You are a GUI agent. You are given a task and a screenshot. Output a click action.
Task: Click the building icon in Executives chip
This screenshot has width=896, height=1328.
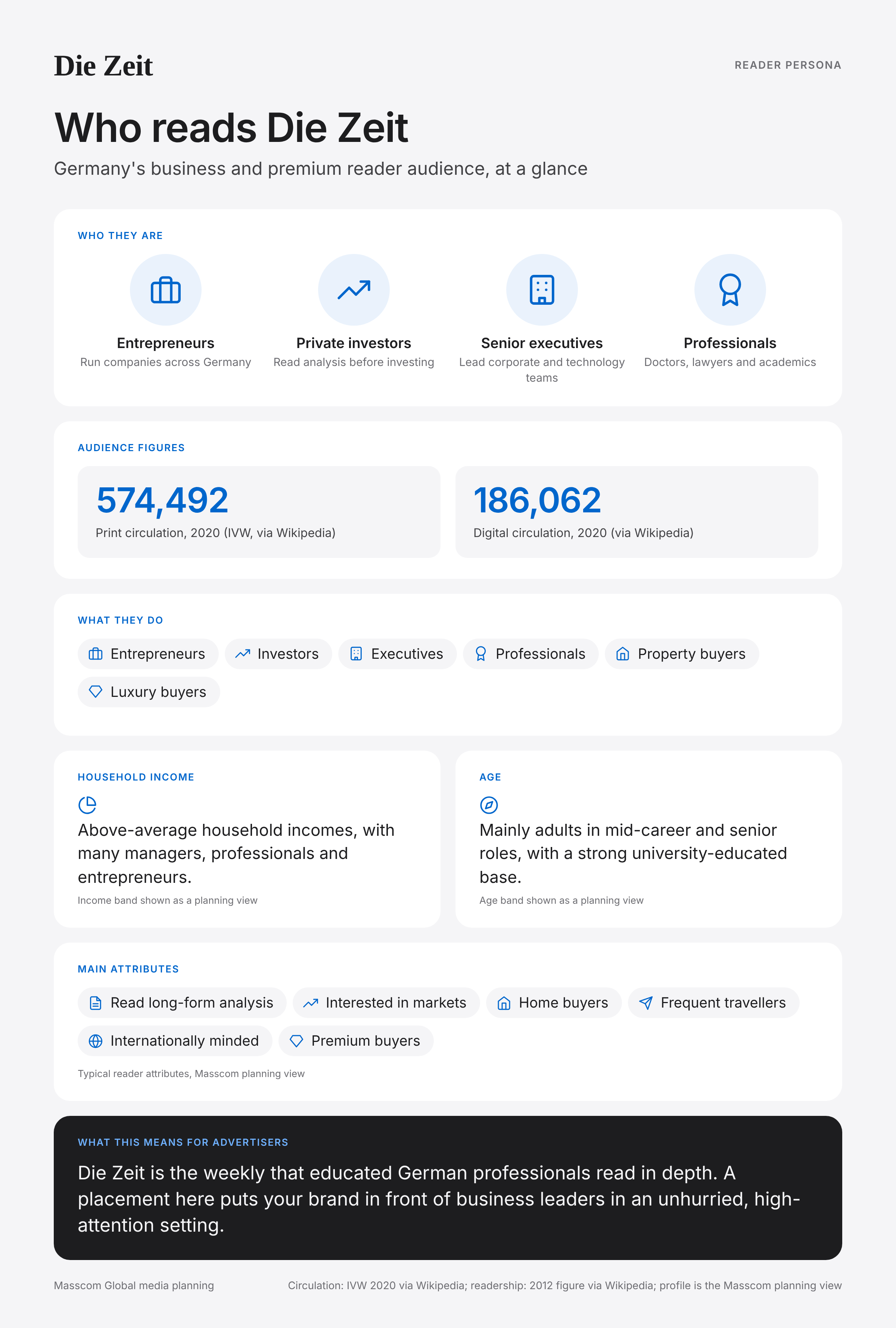[356, 654]
